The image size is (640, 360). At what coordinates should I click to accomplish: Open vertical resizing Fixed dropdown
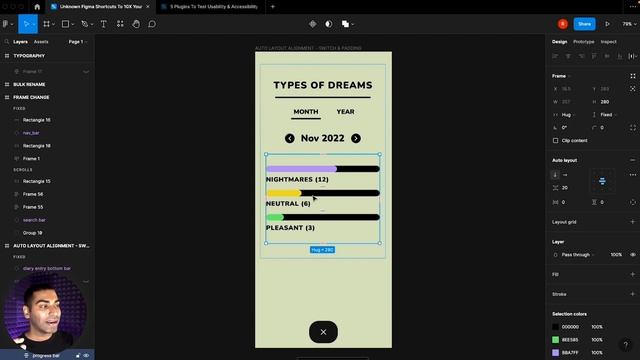click(608, 115)
